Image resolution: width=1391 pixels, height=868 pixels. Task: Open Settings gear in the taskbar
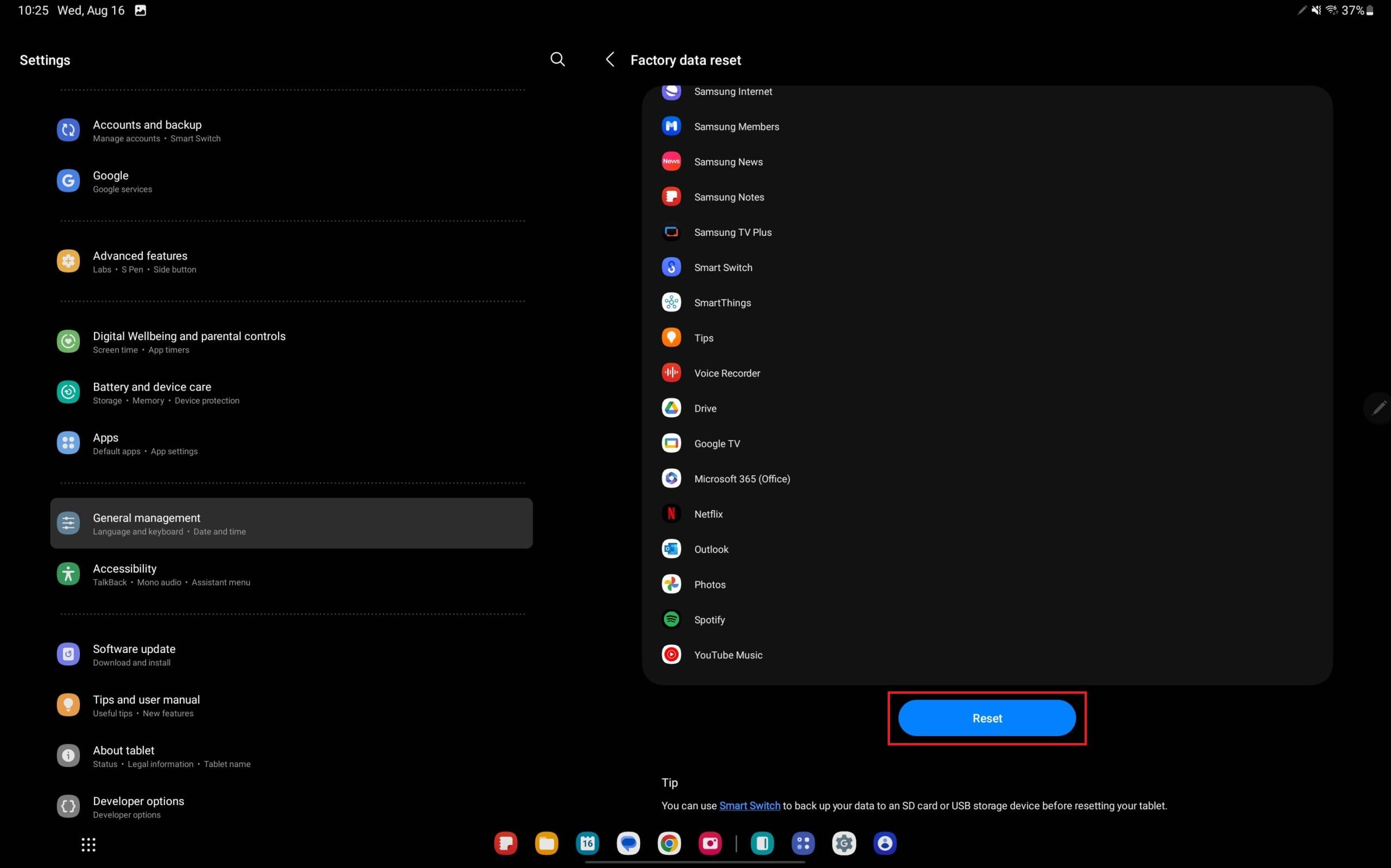click(844, 844)
